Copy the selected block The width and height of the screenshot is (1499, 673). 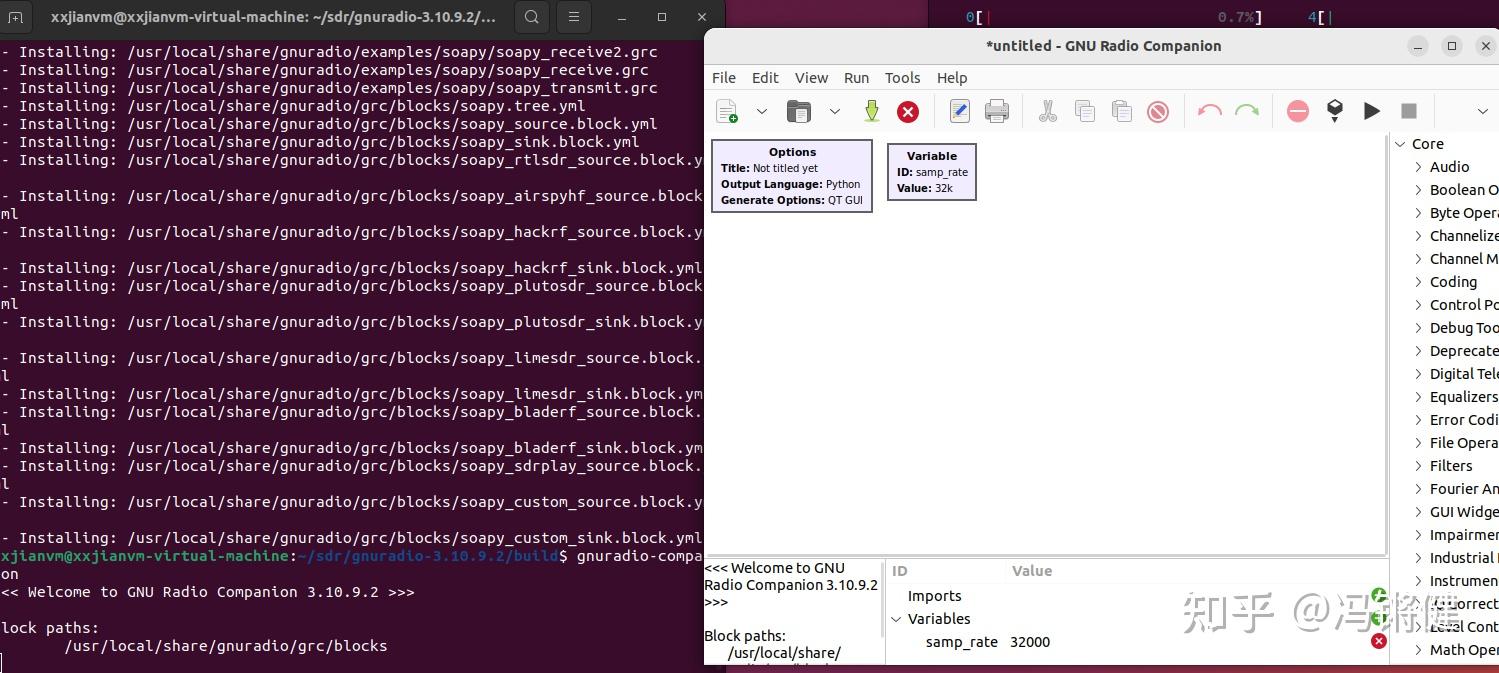(1085, 111)
